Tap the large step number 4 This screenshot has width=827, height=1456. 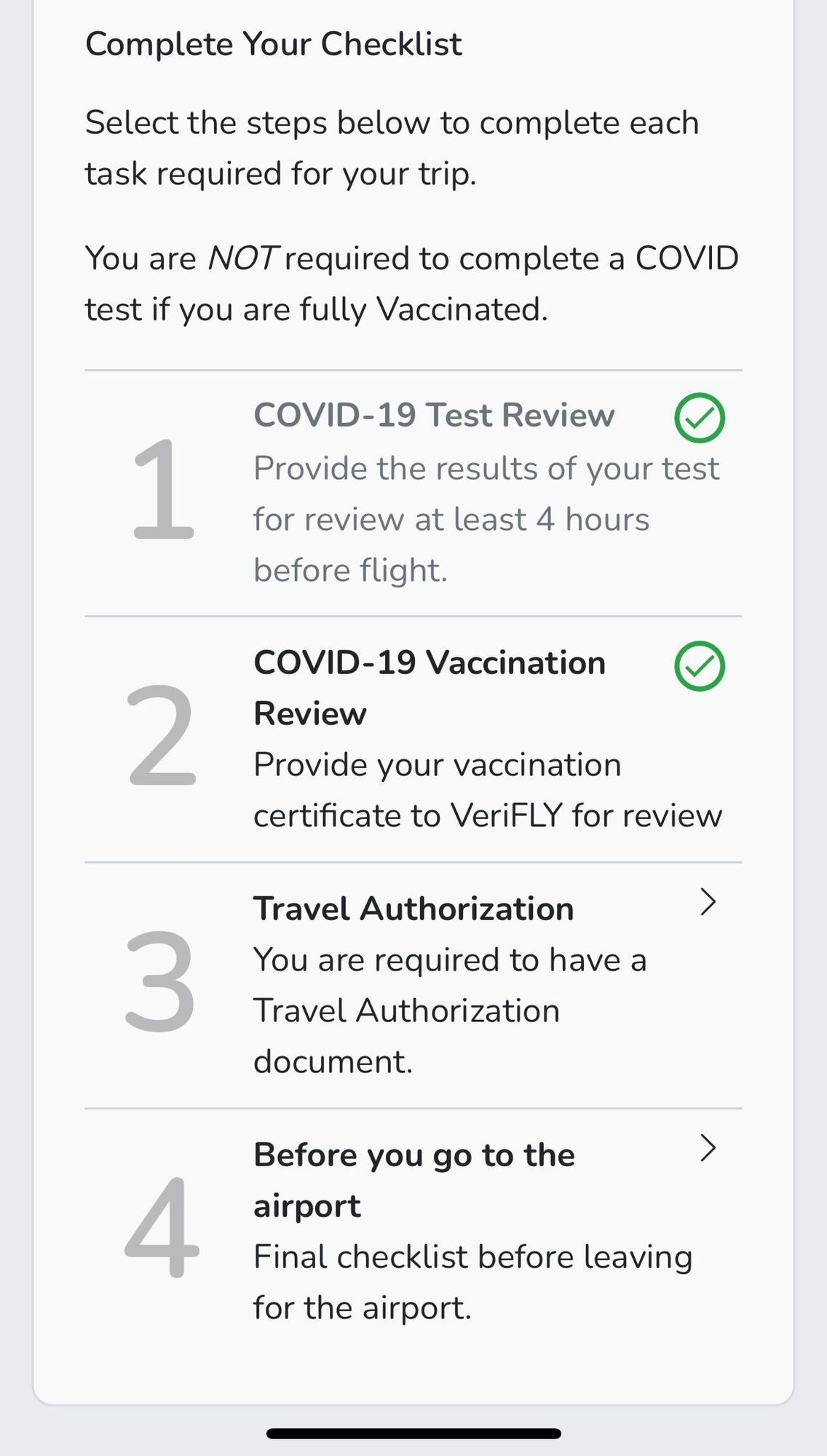click(x=162, y=1227)
